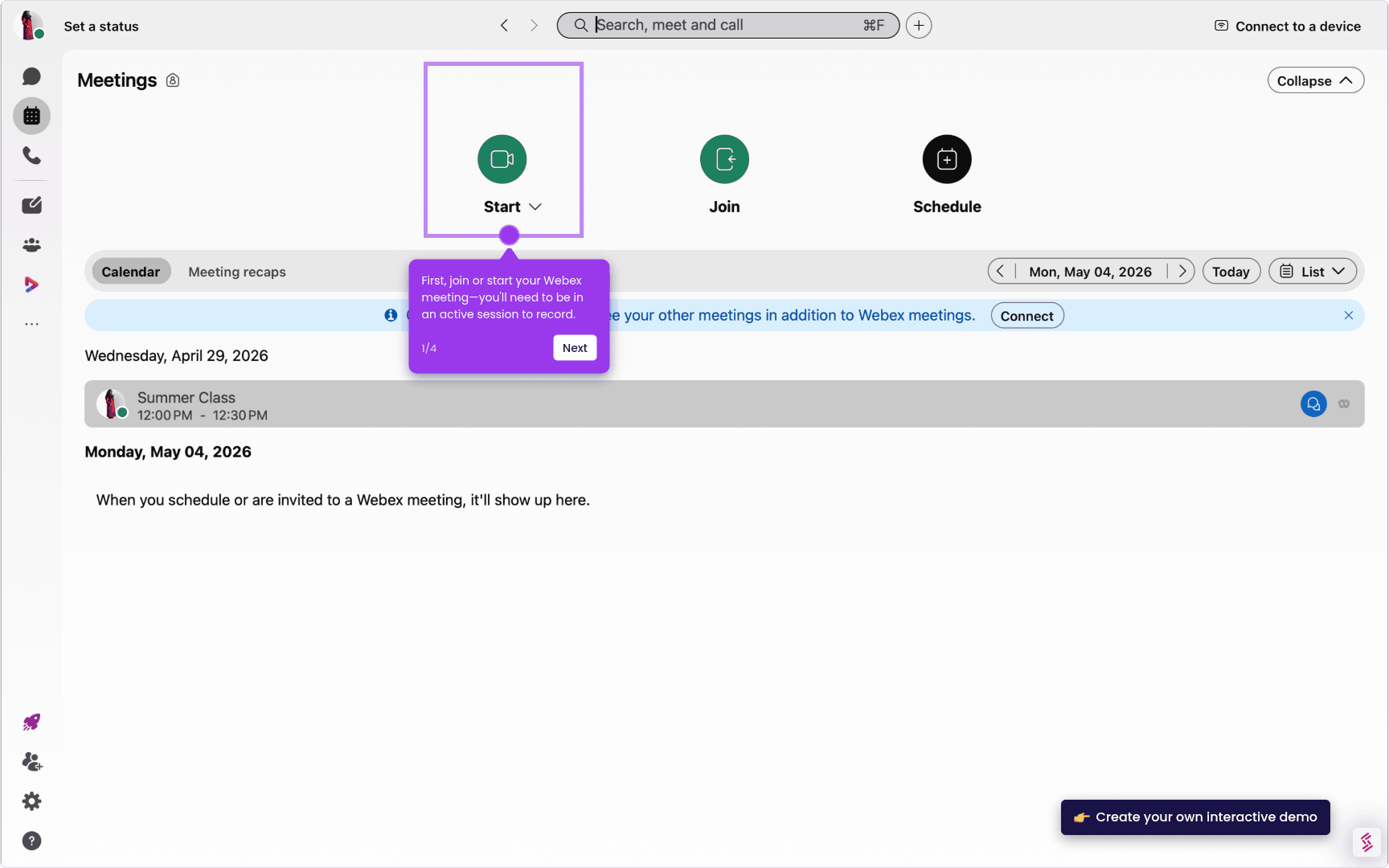The width and height of the screenshot is (1389, 868).
Task: Switch to the Calendar tab
Action: [x=131, y=272]
